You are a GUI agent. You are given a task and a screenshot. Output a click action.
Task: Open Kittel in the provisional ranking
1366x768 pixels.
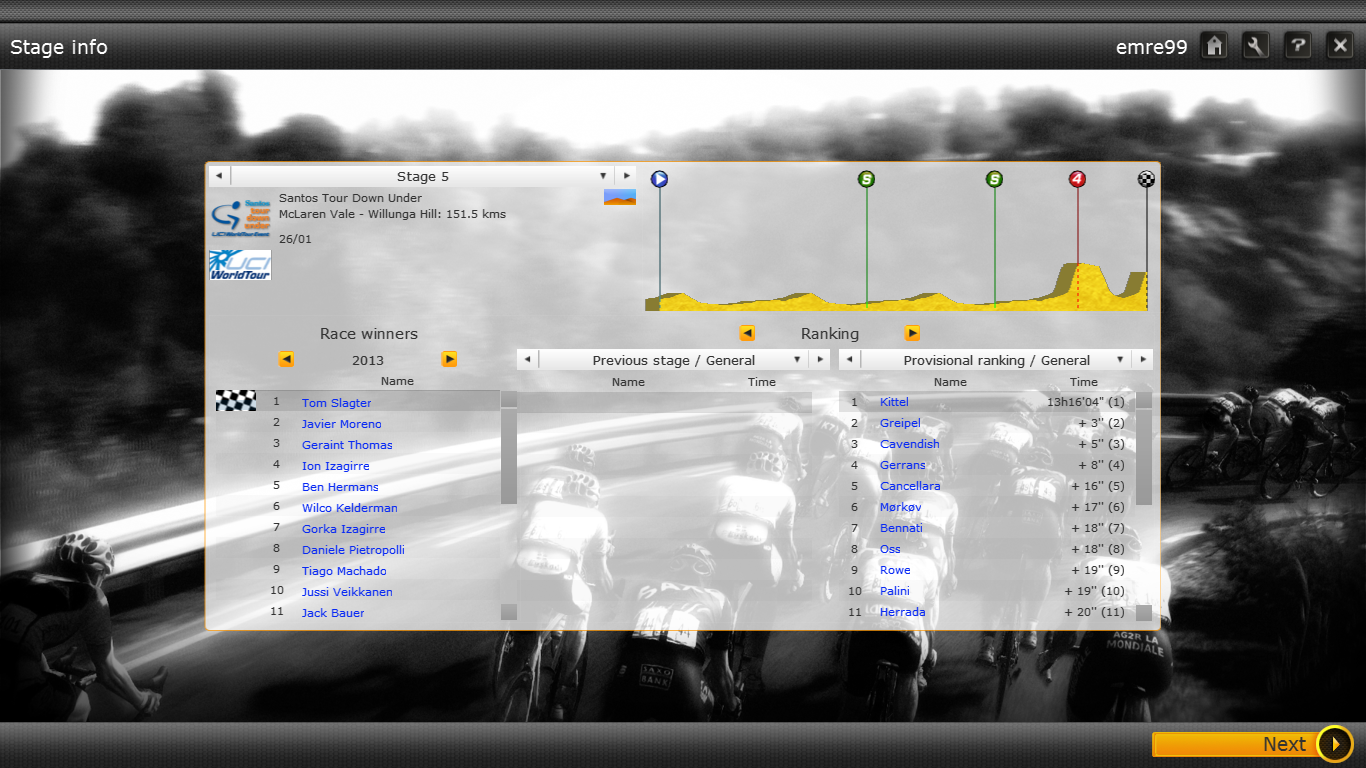[894, 402]
